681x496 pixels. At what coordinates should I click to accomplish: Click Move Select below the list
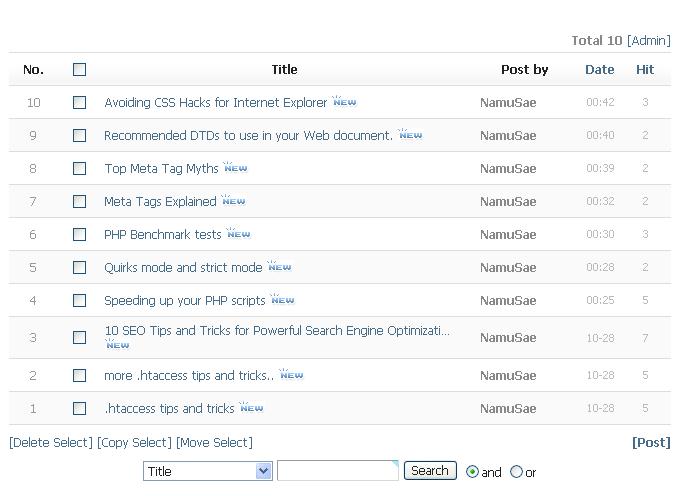(214, 442)
